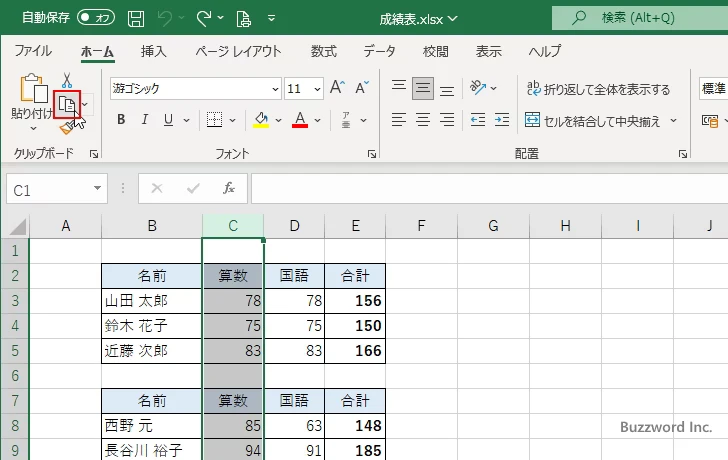Click the Save floppy disk icon
Screen dimensions: 728x460
tap(136, 18)
